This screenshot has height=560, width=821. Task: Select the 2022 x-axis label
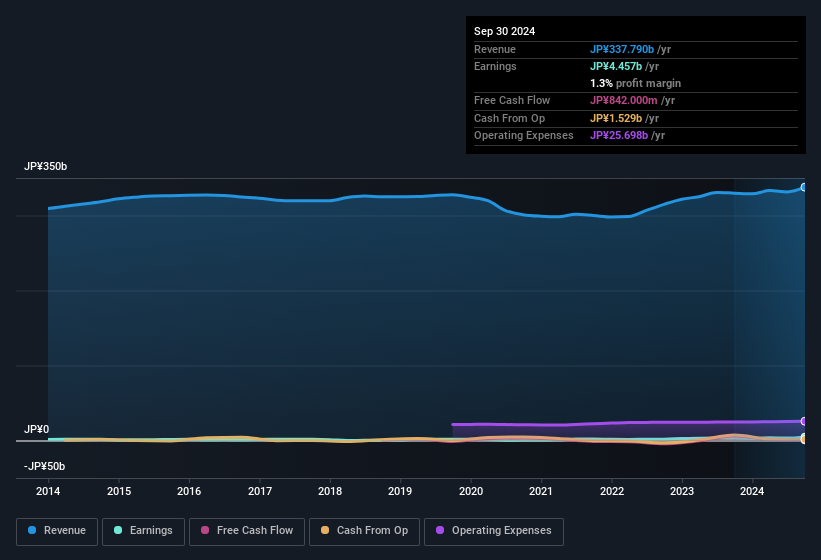(612, 491)
